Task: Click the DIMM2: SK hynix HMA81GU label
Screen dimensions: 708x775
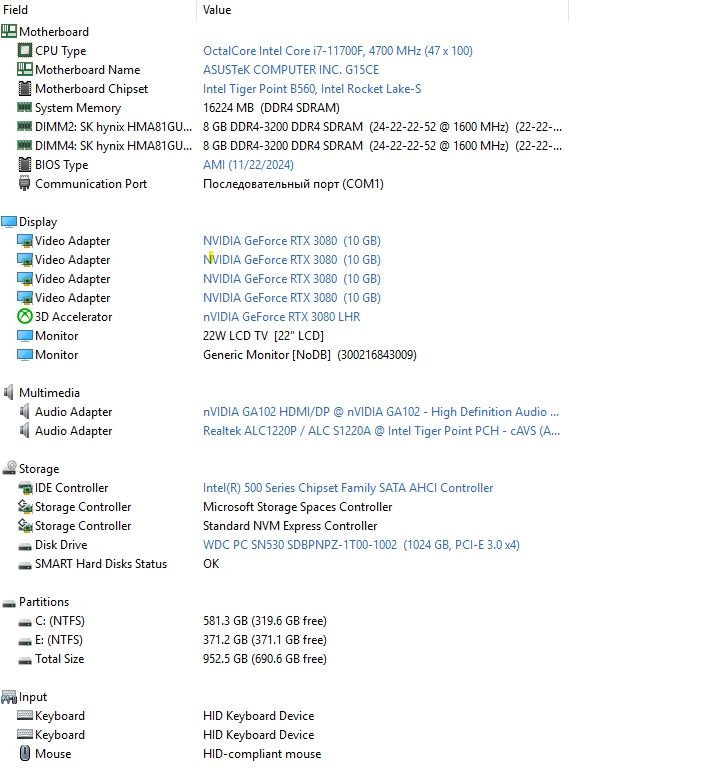Action: pos(113,127)
